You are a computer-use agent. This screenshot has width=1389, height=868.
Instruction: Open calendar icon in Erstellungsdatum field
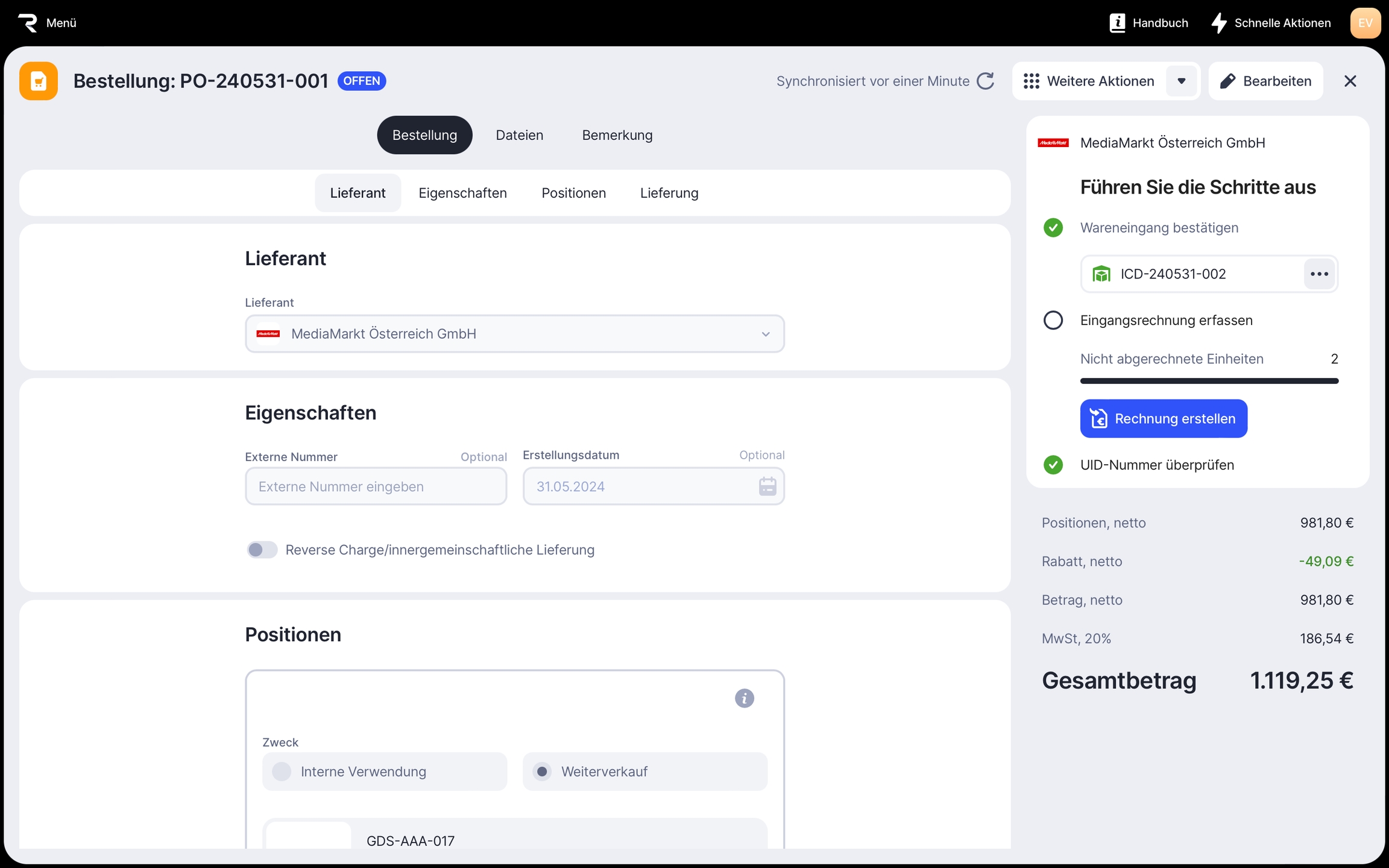(767, 486)
